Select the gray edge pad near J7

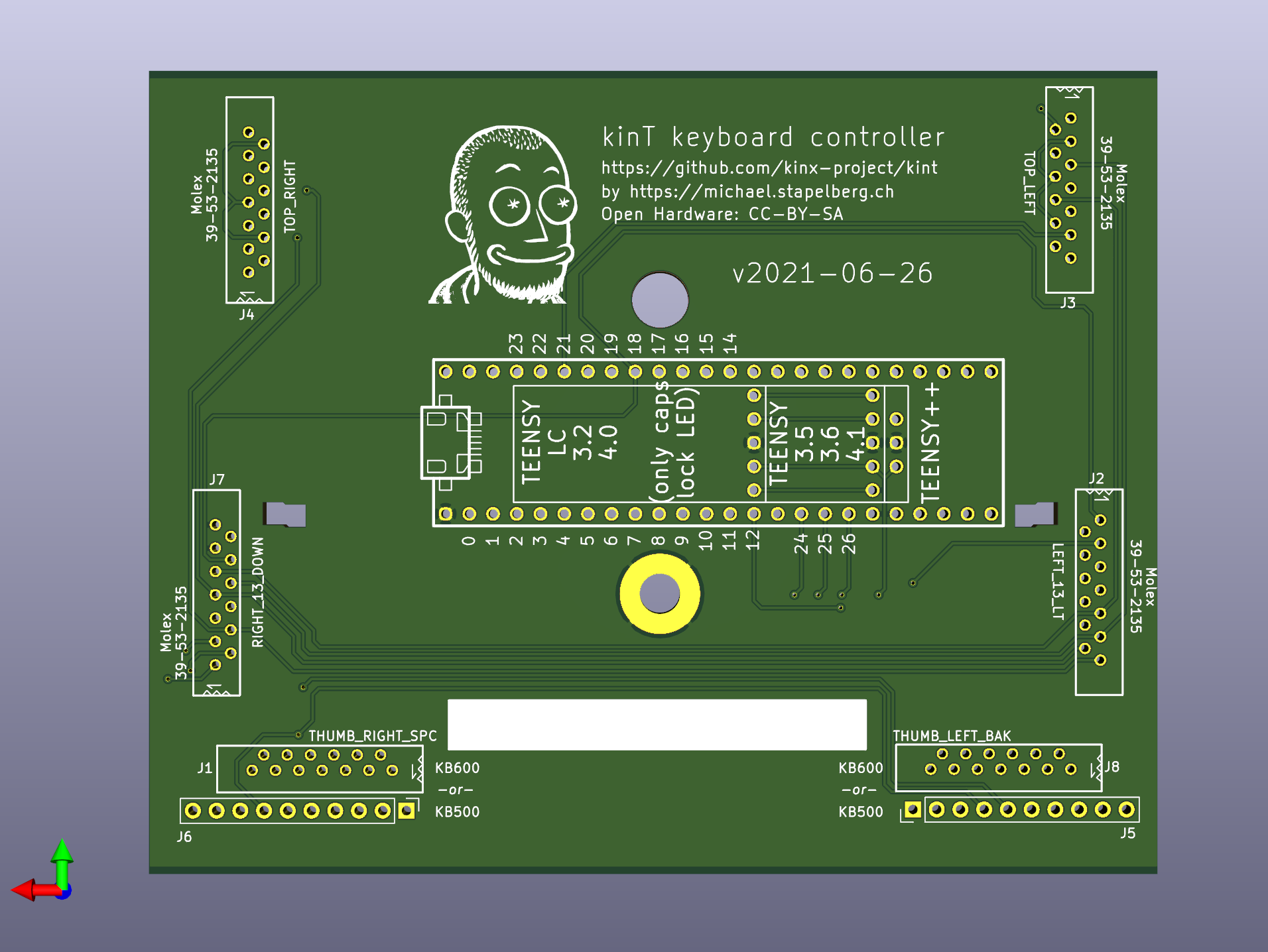tap(285, 514)
